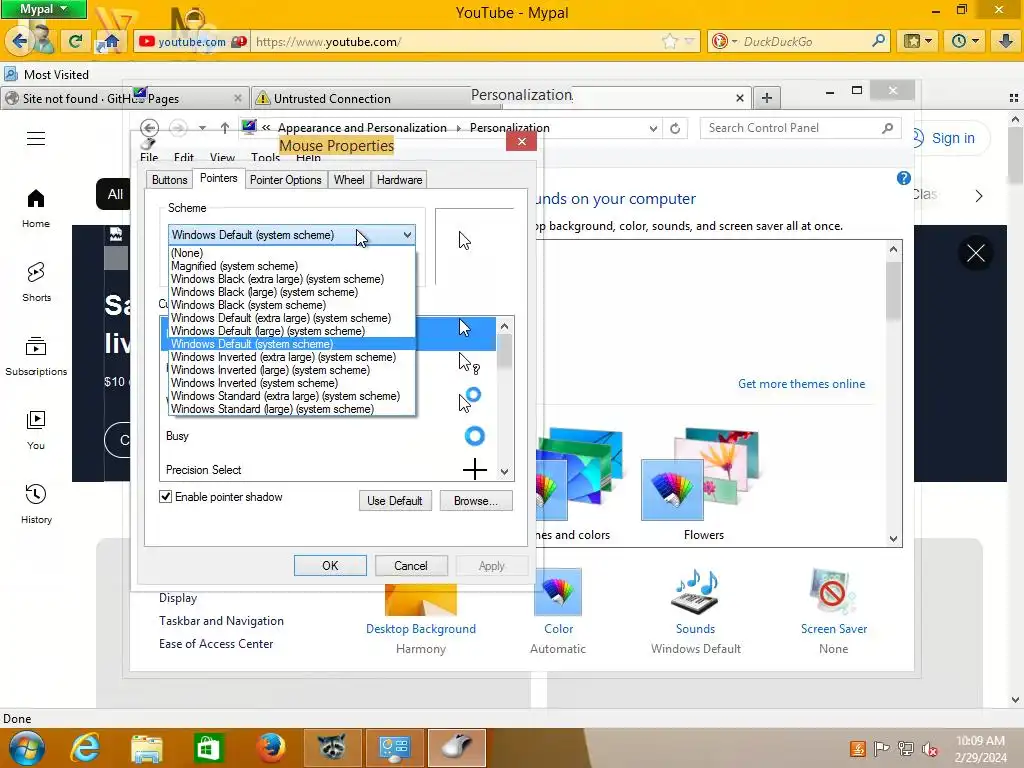Open a new tab with plus button

coord(767,98)
